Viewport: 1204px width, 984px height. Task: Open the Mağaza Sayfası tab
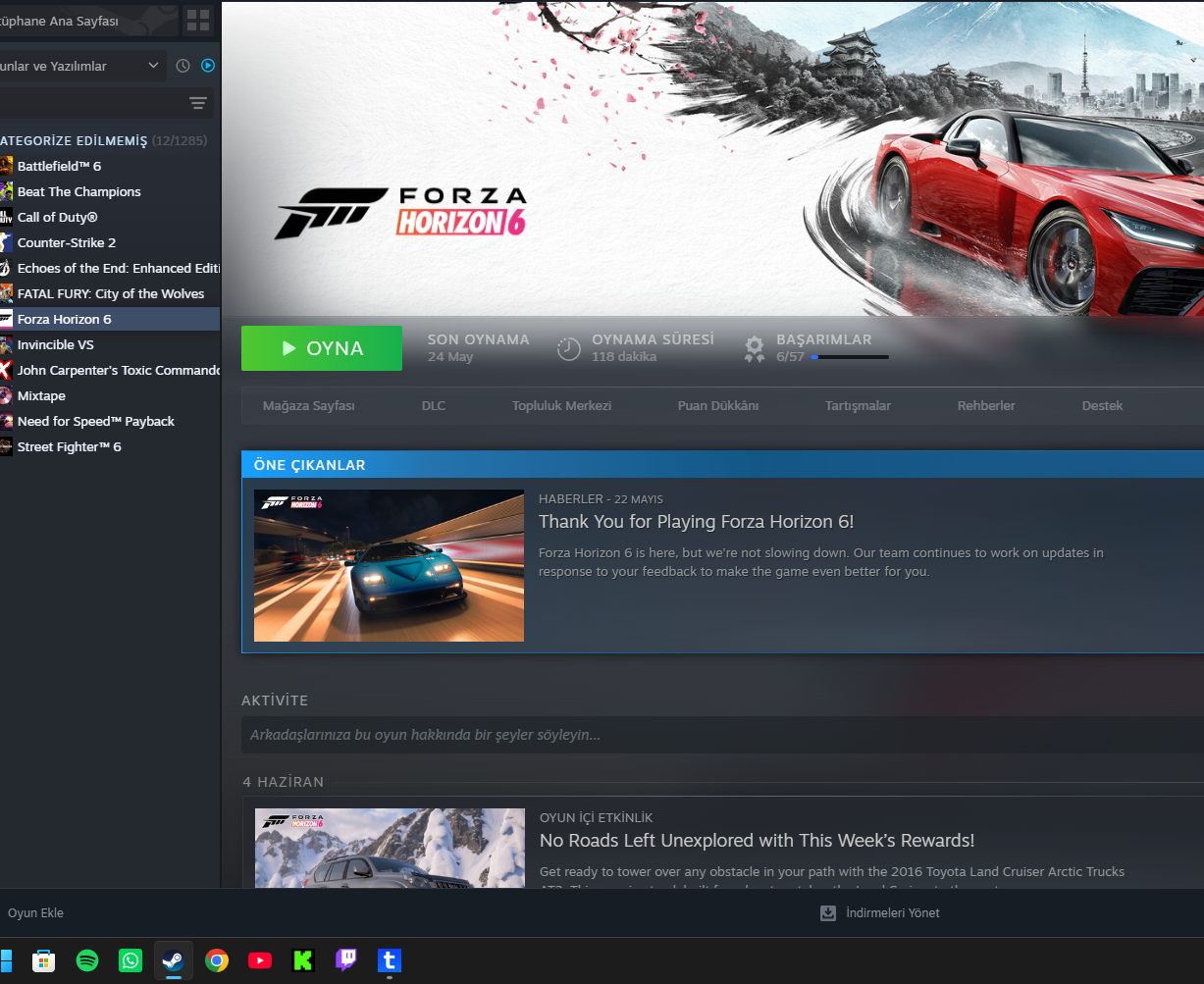(309, 405)
